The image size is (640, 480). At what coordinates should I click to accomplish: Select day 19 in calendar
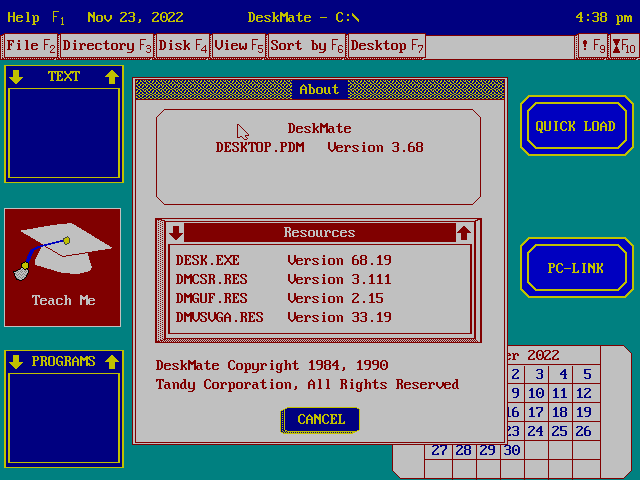point(585,412)
